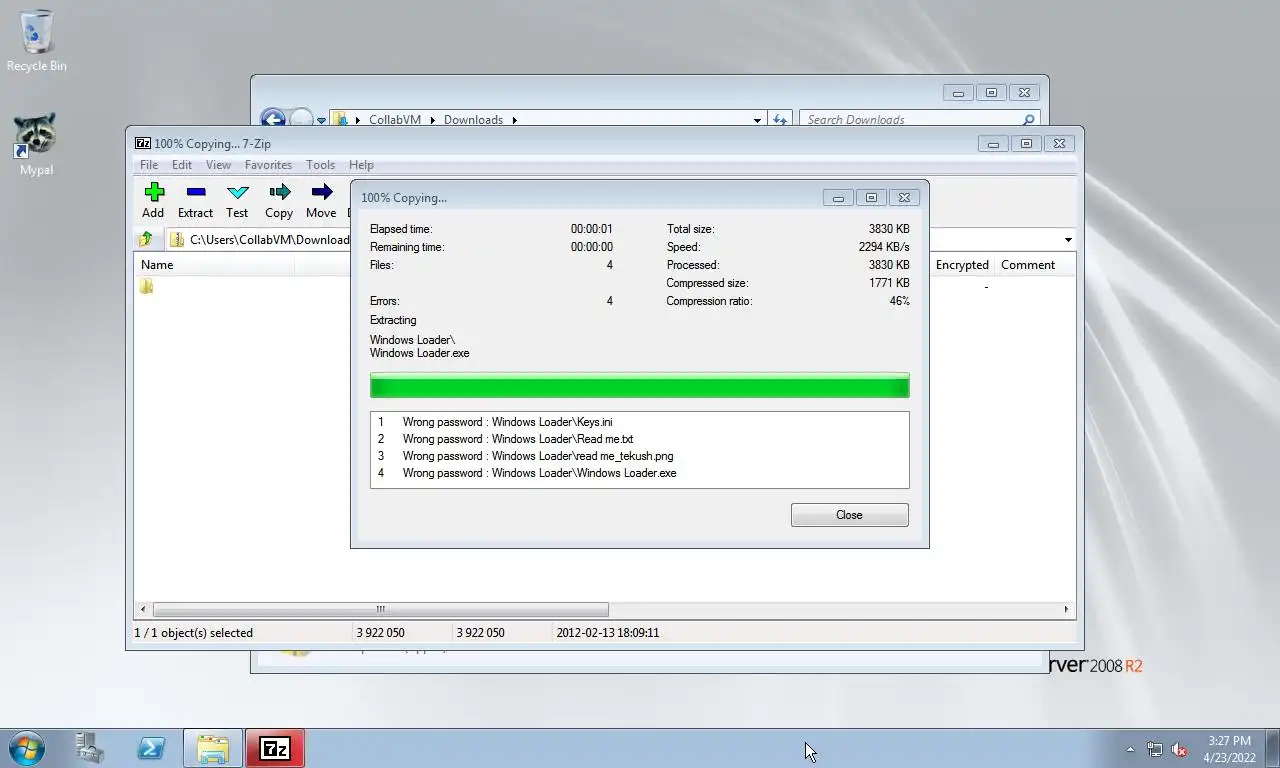Screen dimensions: 1280x768
Task: Expand the 7-Zip address path dropdown
Action: click(1067, 240)
